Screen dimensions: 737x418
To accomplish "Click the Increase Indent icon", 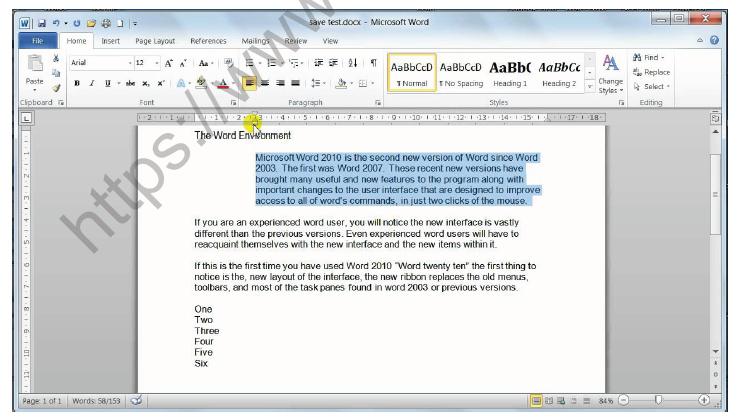I will tap(333, 63).
